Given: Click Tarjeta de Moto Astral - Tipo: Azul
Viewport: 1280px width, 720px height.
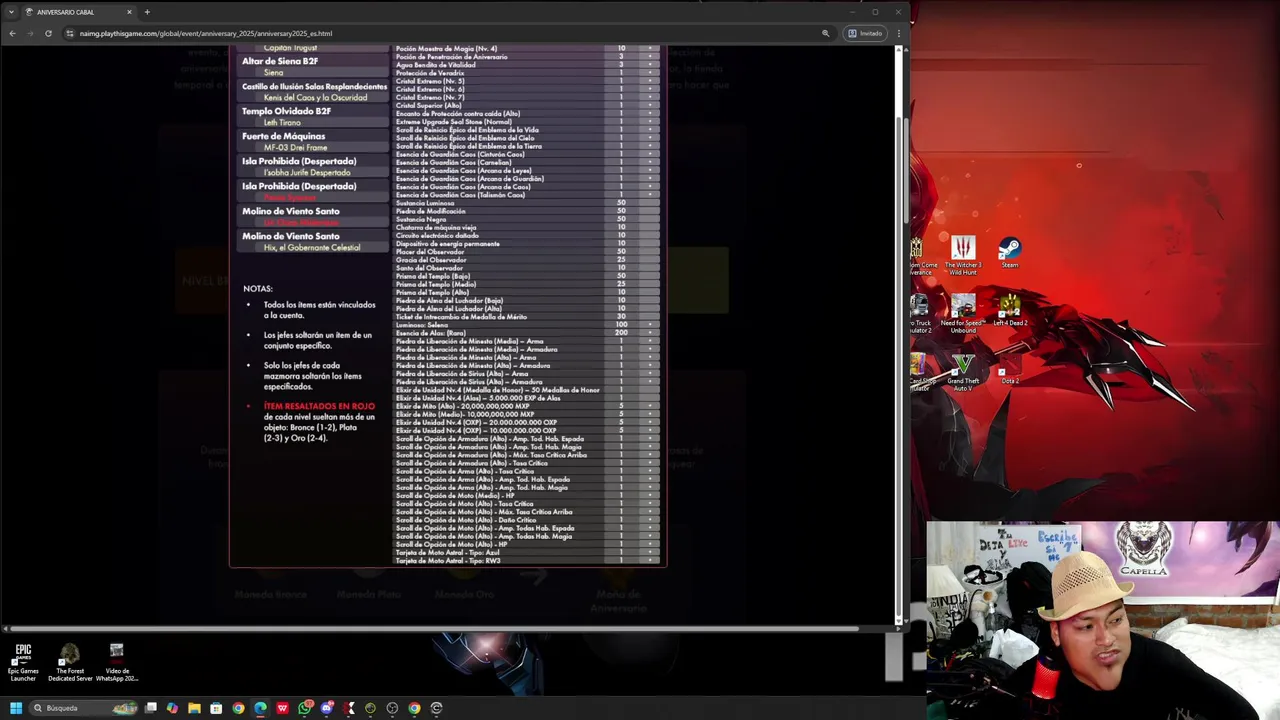Looking at the screenshot, I should click(x=448, y=553).
